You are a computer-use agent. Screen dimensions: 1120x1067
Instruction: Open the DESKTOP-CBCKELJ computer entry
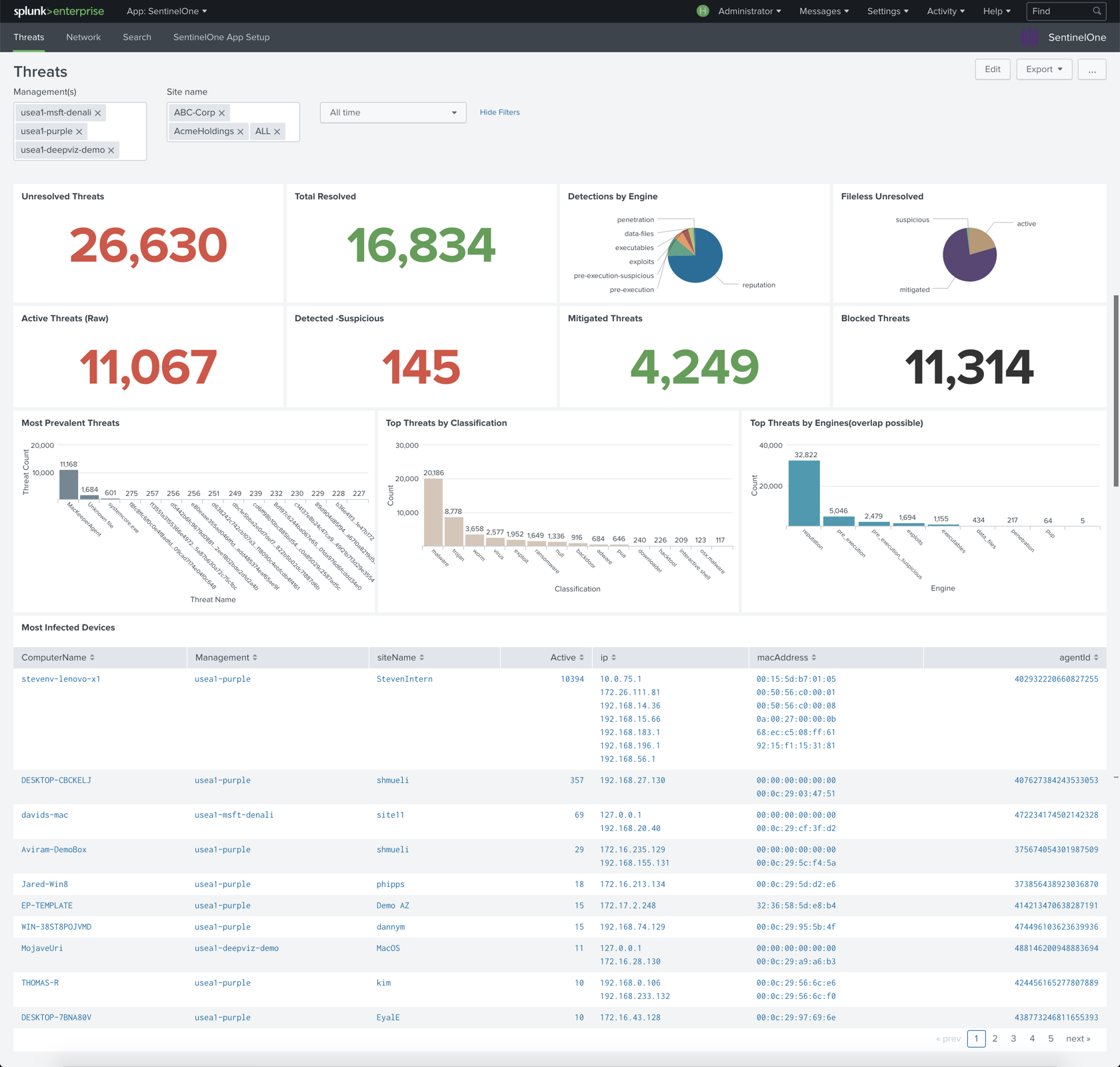(56, 780)
